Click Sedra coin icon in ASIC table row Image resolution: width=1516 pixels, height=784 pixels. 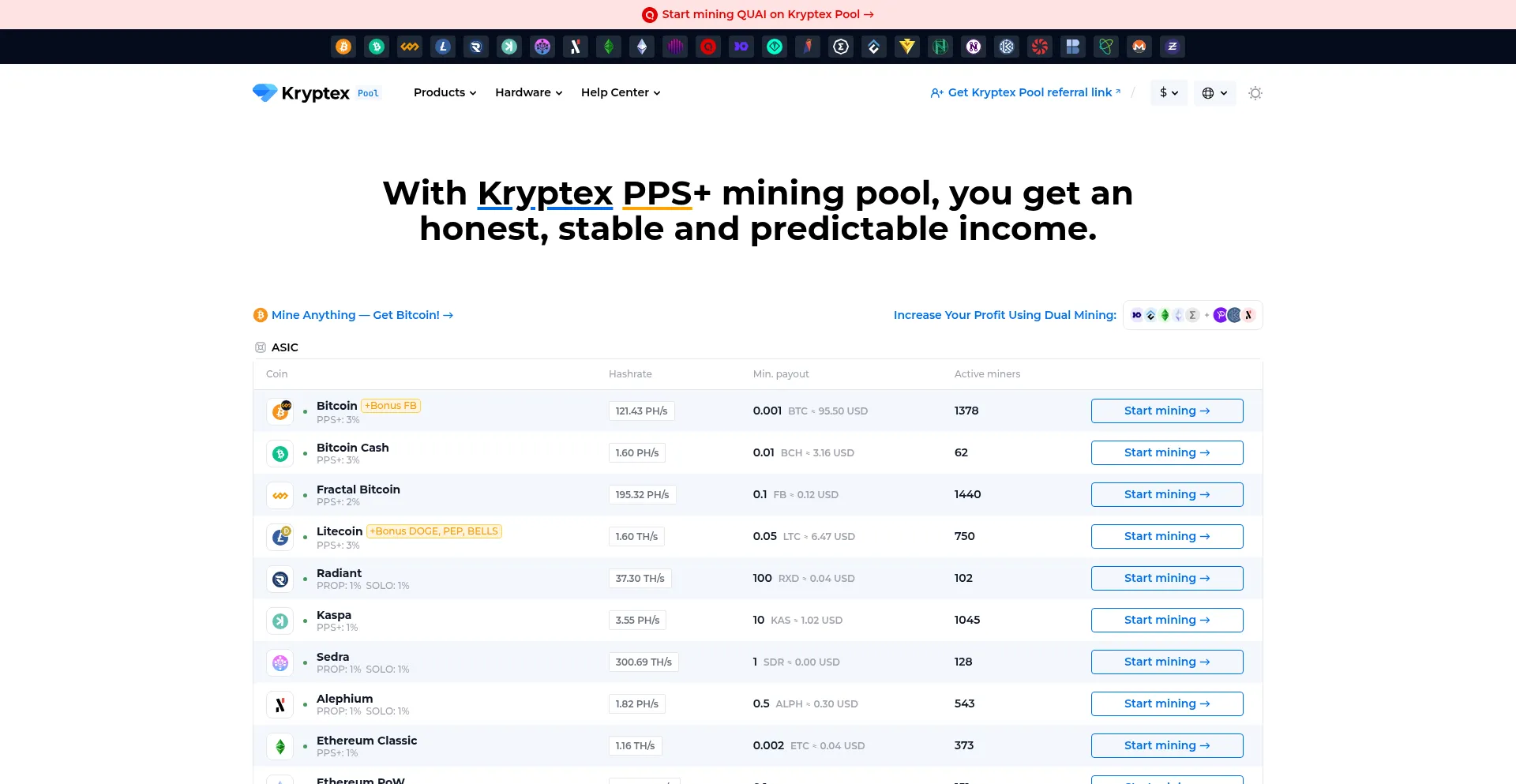click(x=280, y=662)
